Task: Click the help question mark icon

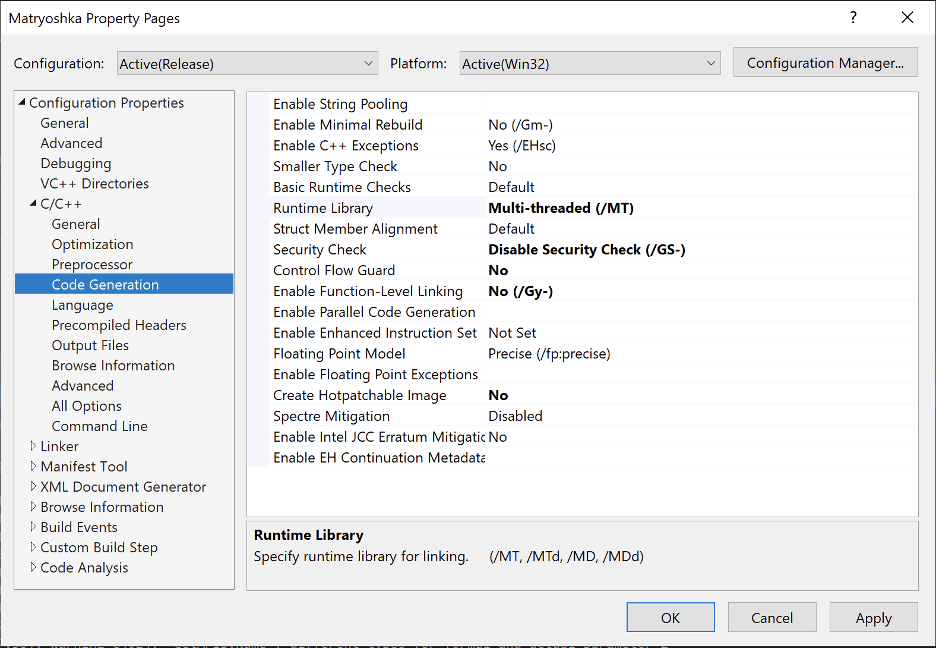Action: (x=853, y=18)
